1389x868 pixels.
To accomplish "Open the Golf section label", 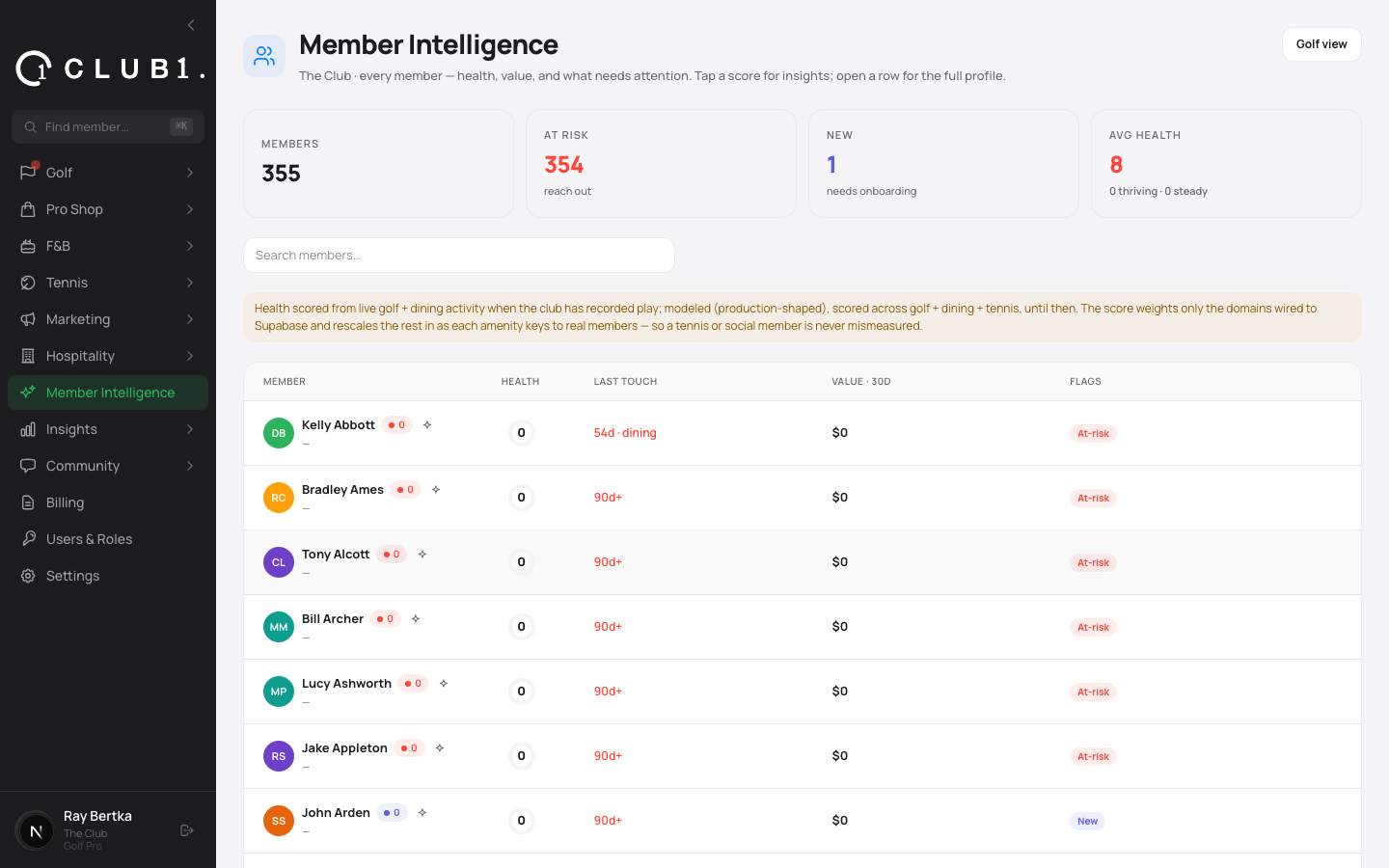I will 59,173.
